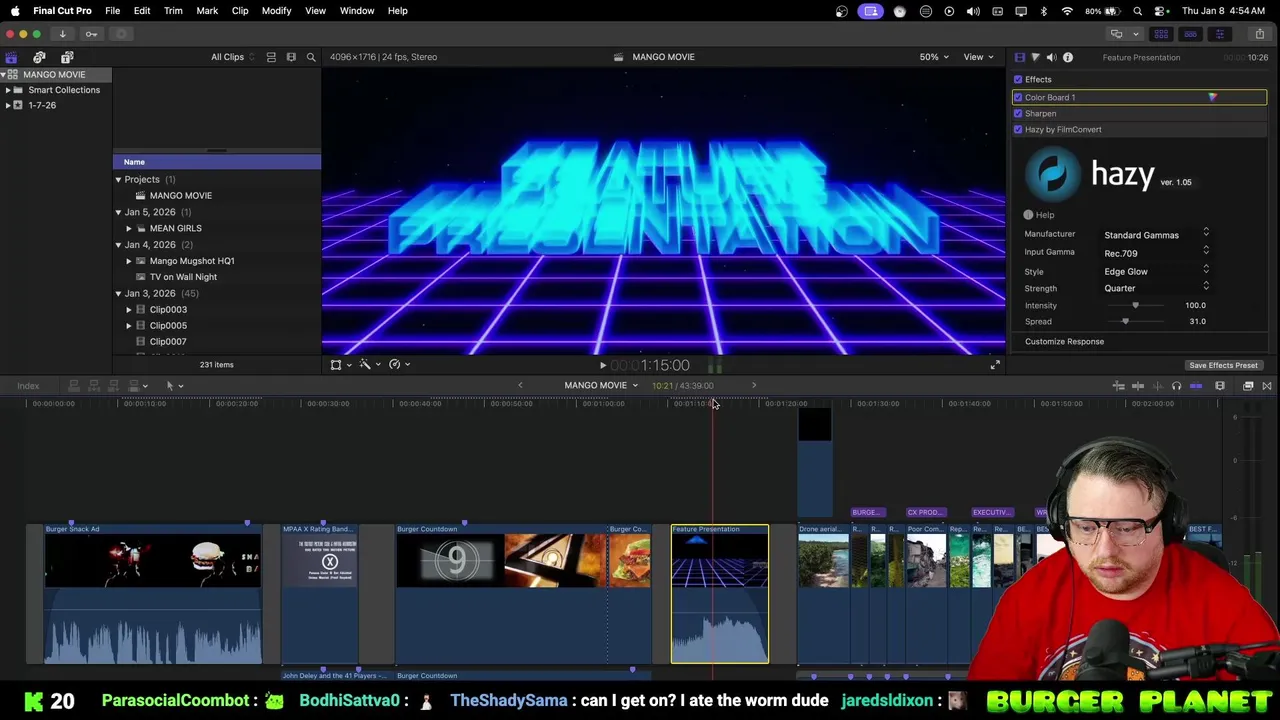
Task: Open the Edit menu
Action: [142, 11]
